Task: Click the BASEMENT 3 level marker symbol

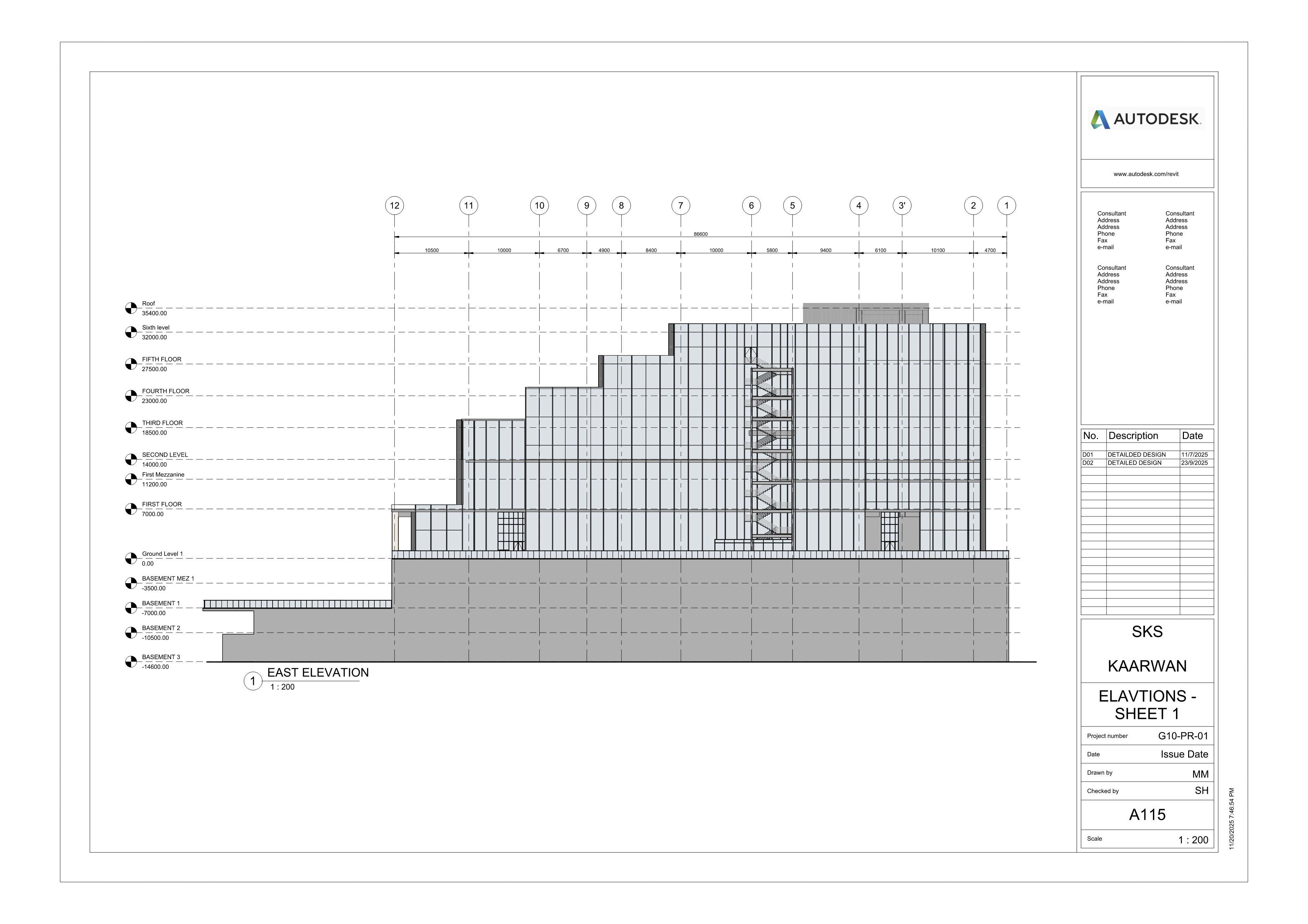Action: (131, 662)
